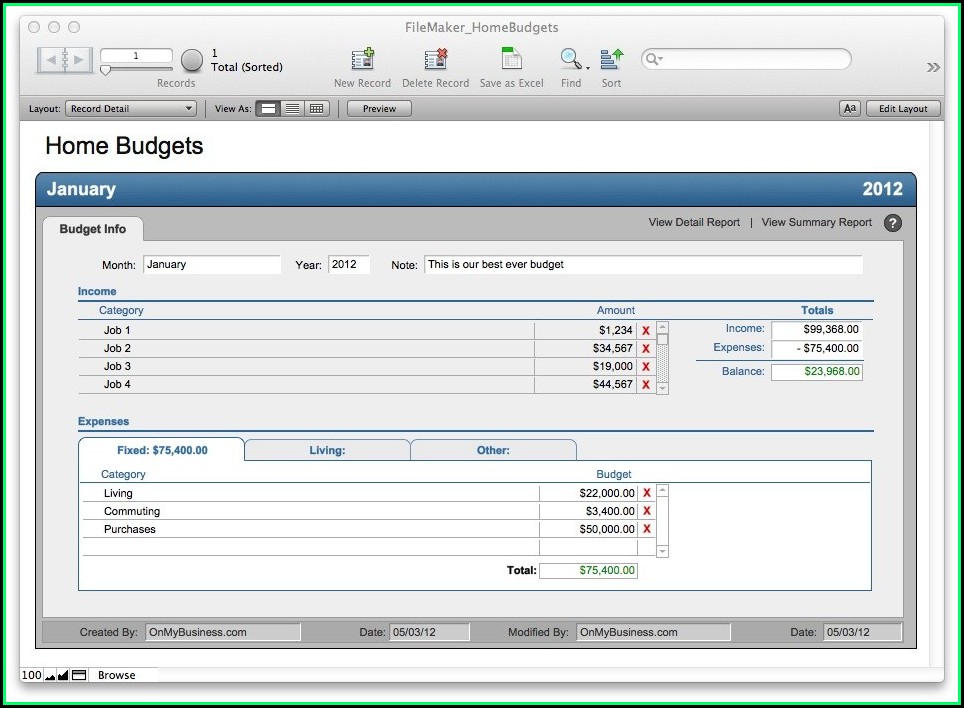Delete the Job 4 income row
The height and width of the screenshot is (708, 964).
click(x=646, y=385)
